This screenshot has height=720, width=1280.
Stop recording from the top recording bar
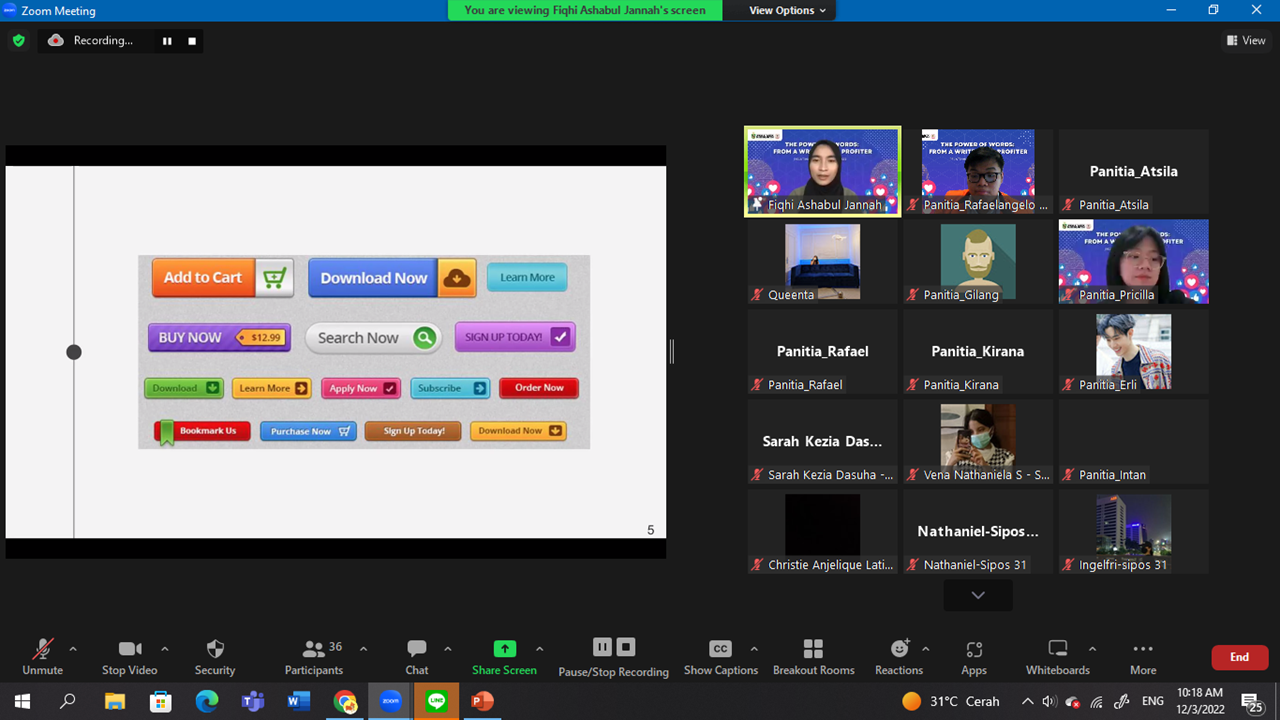tap(192, 41)
